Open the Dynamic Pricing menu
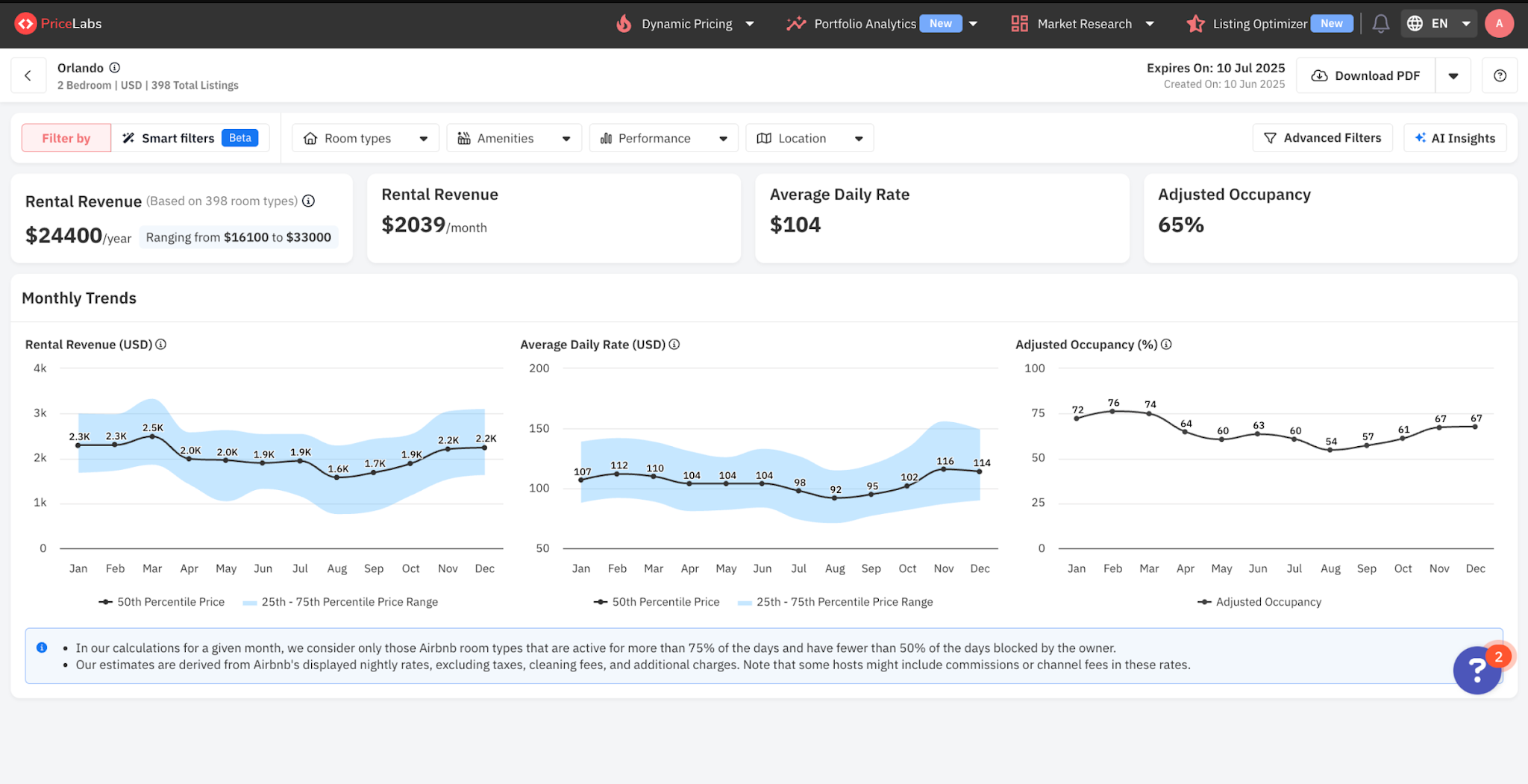 [x=686, y=24]
